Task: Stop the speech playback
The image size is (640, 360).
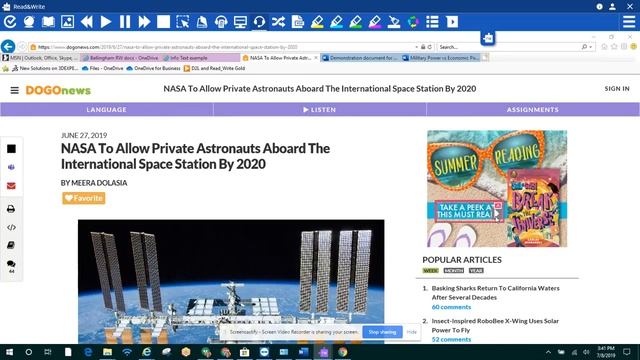Action: point(163,22)
